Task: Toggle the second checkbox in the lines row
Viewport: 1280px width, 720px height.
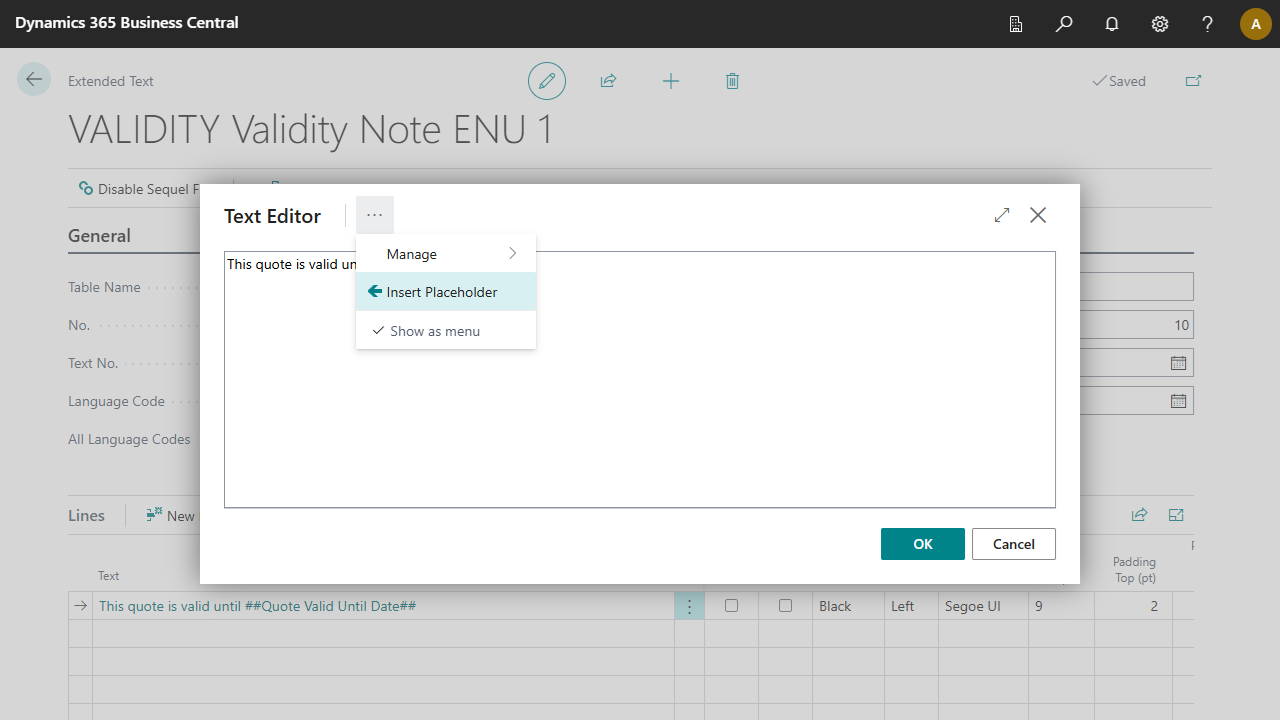Action: tap(786, 606)
